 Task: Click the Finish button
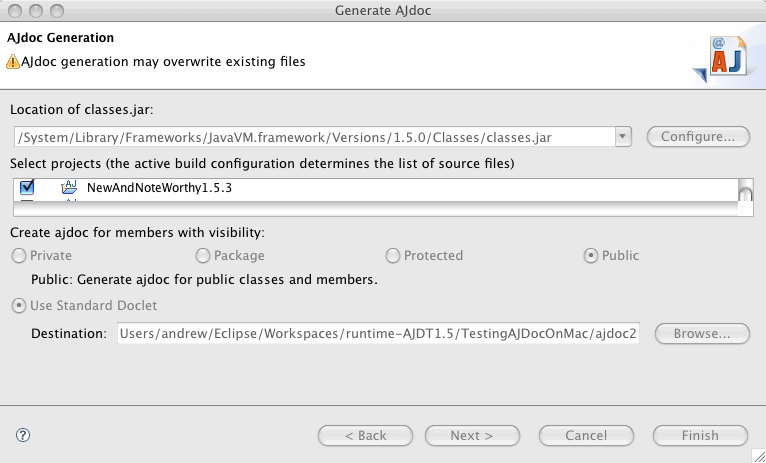(700, 435)
